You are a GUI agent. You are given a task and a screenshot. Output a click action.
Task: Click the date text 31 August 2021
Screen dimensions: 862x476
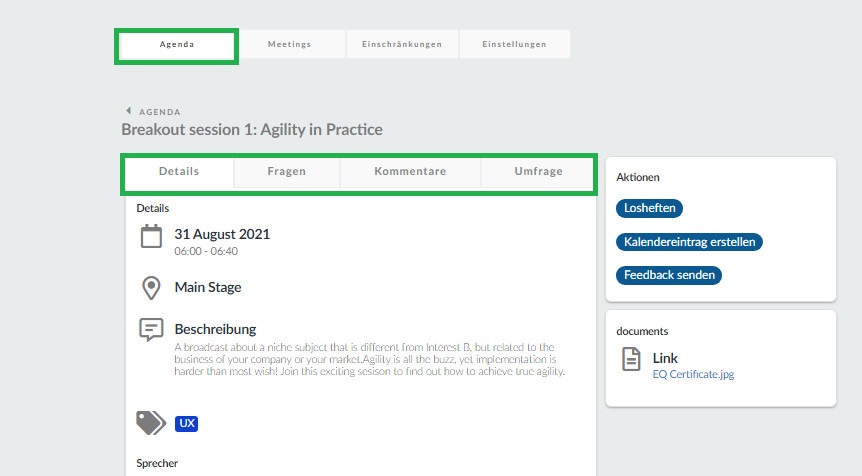pos(222,234)
